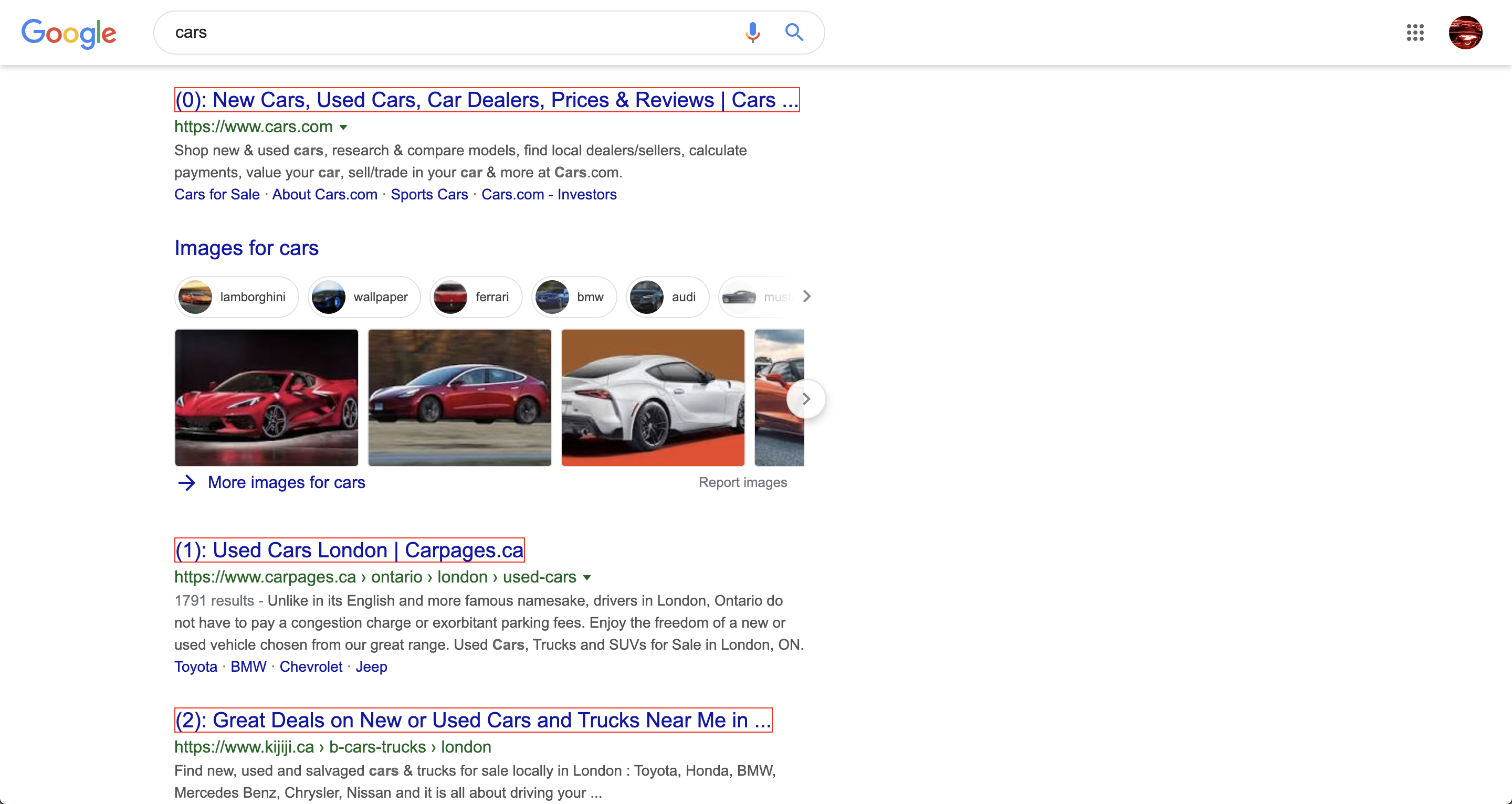This screenshot has width=1512, height=804.
Task: Open the dropdown arrow next to cars.com URL
Action: pos(343,128)
